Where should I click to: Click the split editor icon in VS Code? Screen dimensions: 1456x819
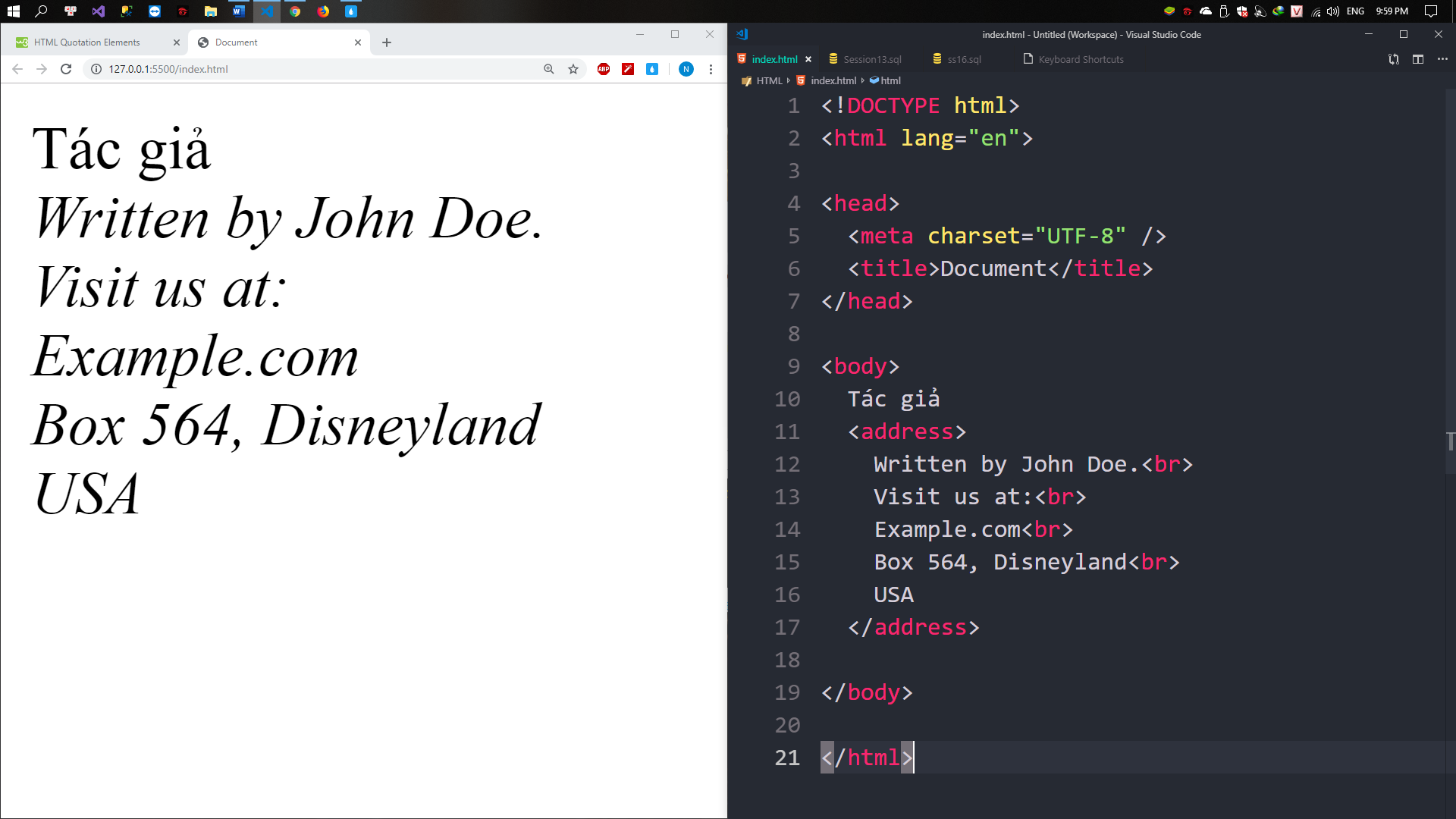1418,59
